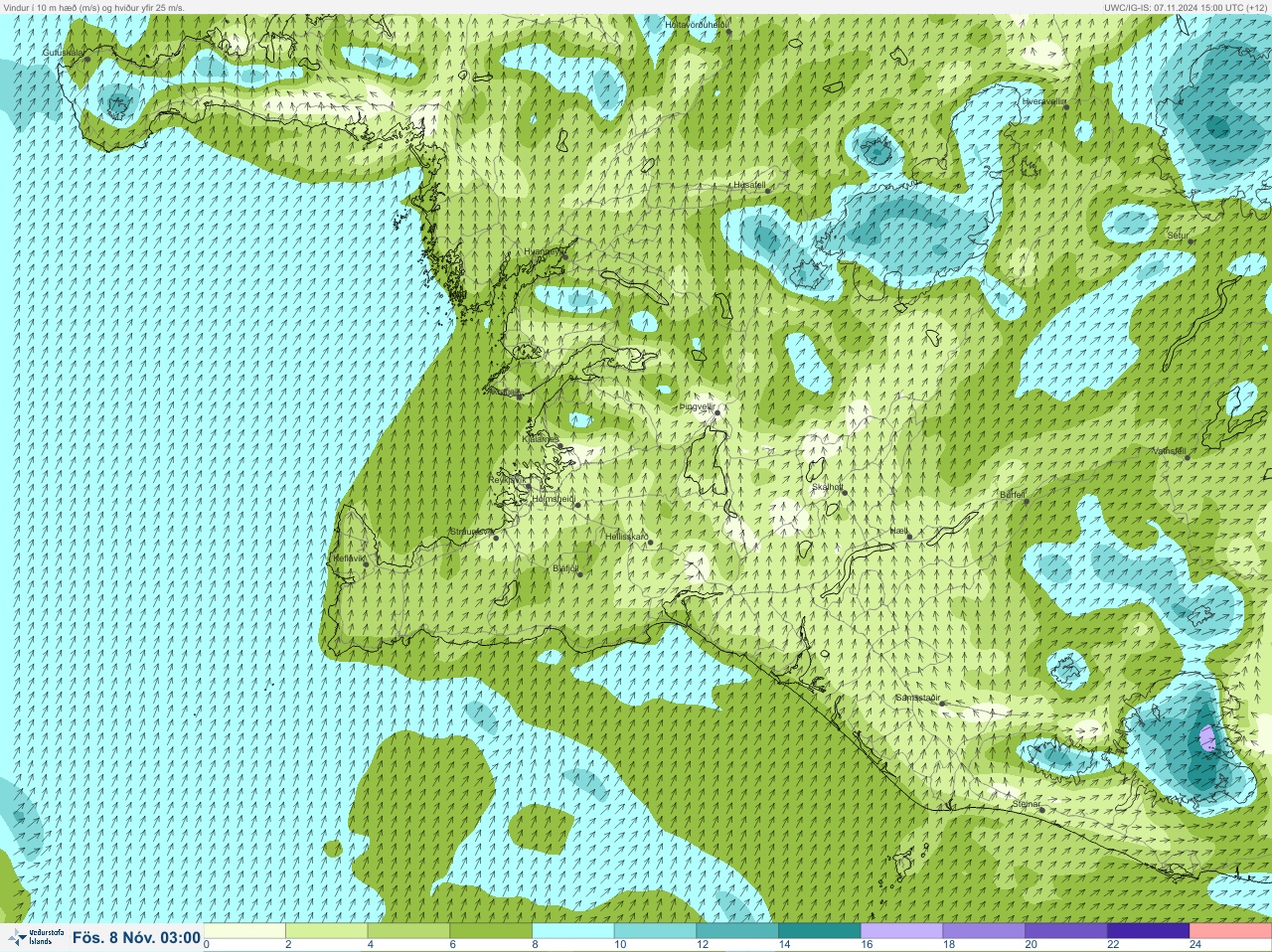The image size is (1272, 952).
Task: Click the 2–4 m/s light green legend swatch
Action: 326,931
